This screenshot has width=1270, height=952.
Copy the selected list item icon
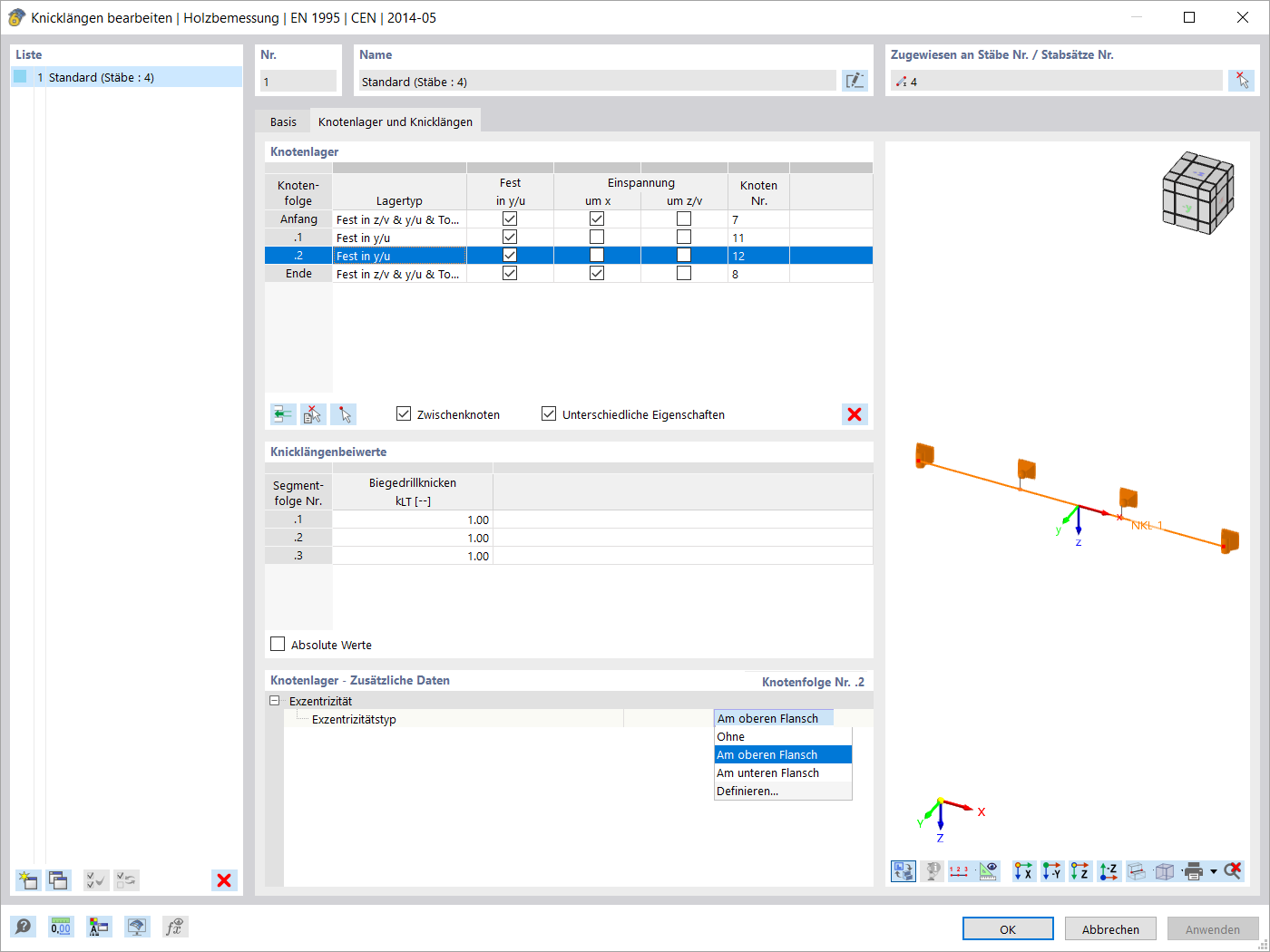pos(59,879)
